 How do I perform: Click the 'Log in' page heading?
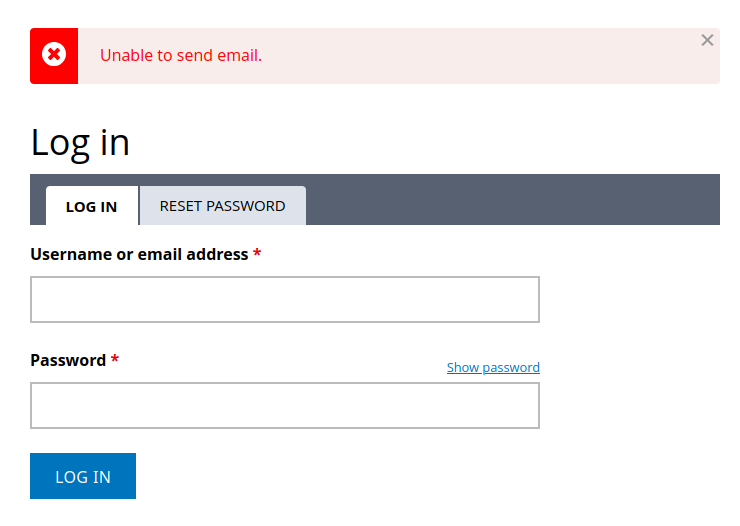point(80,142)
